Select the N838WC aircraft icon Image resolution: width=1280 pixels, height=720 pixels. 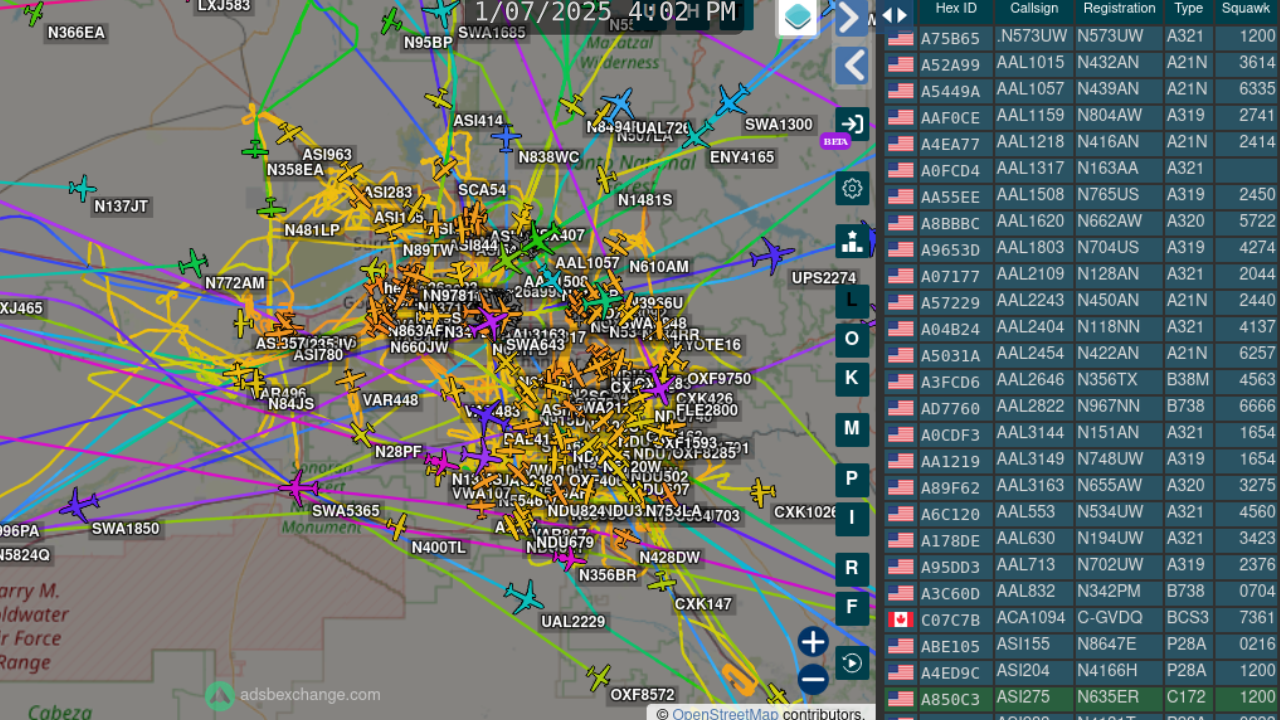coord(506,137)
